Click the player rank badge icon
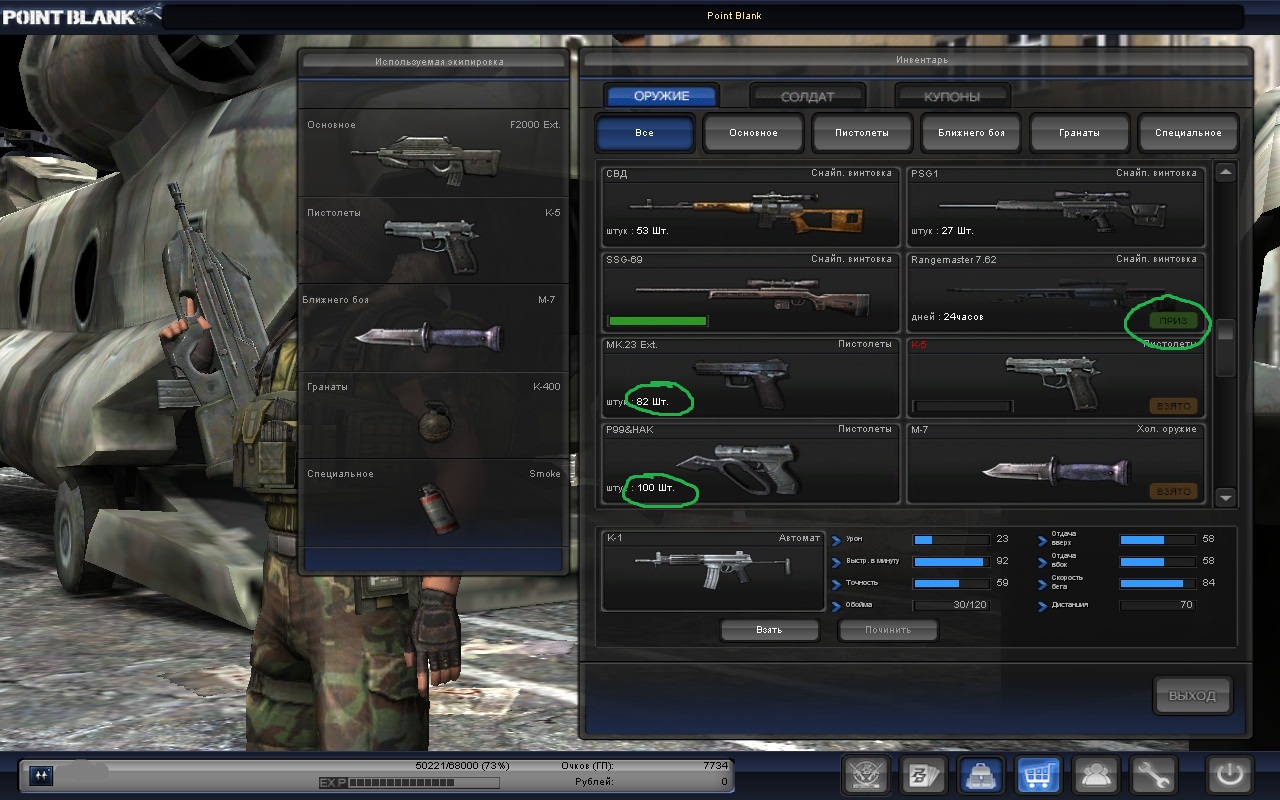Screen dimensions: 1280x800 pos(41,777)
